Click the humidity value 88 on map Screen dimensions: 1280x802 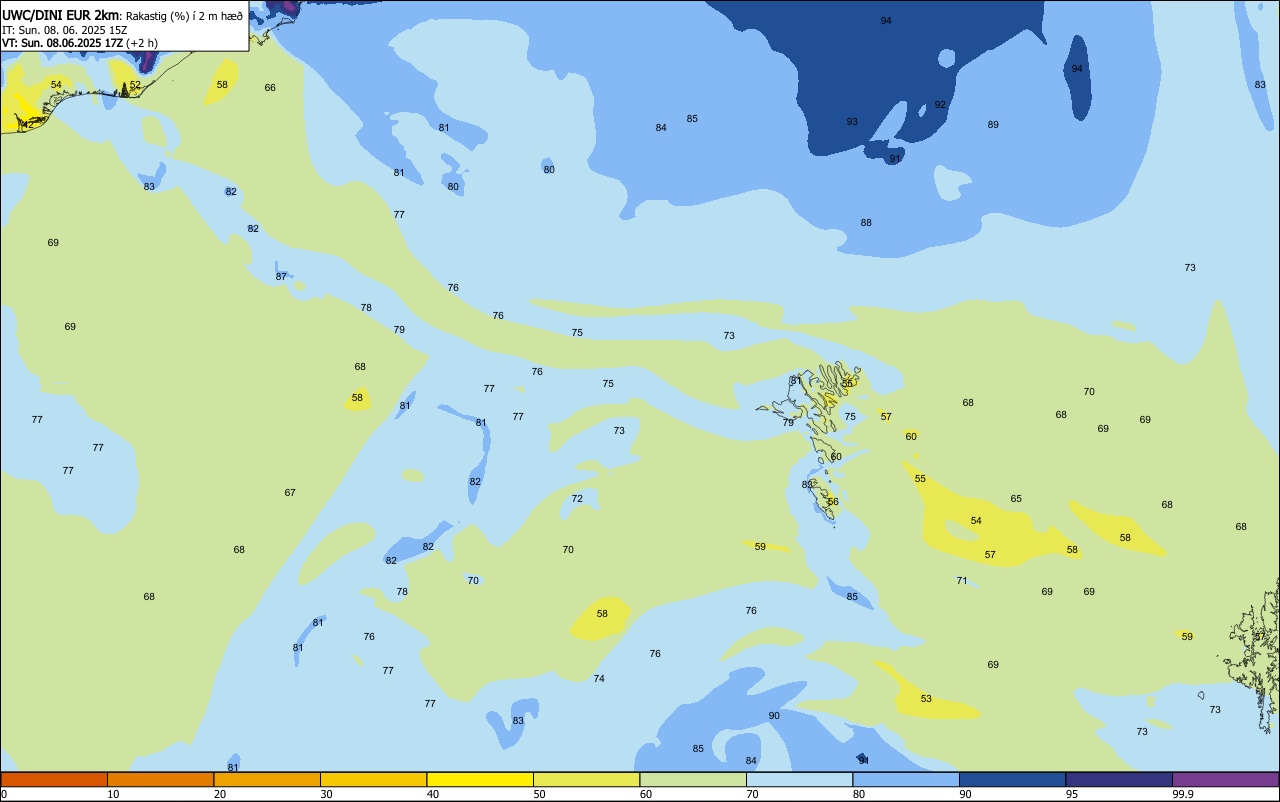pyautogui.click(x=866, y=223)
